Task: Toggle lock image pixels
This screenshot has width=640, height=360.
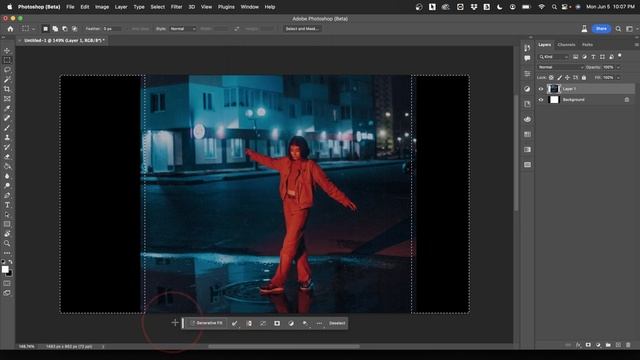Action: [560, 78]
